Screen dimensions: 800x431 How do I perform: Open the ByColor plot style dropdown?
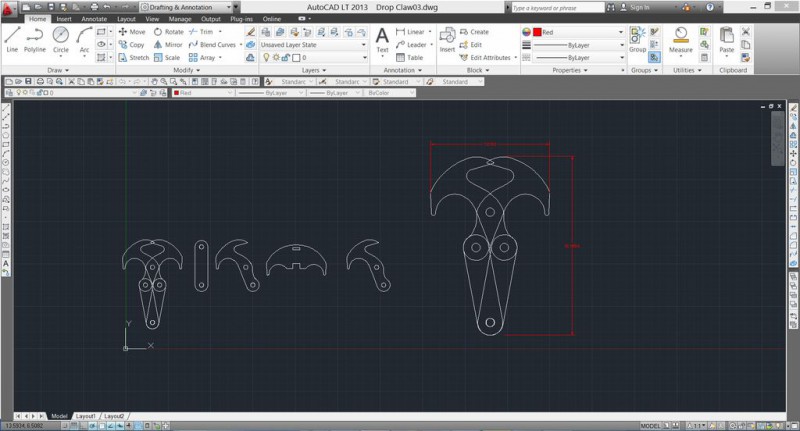click(390, 93)
